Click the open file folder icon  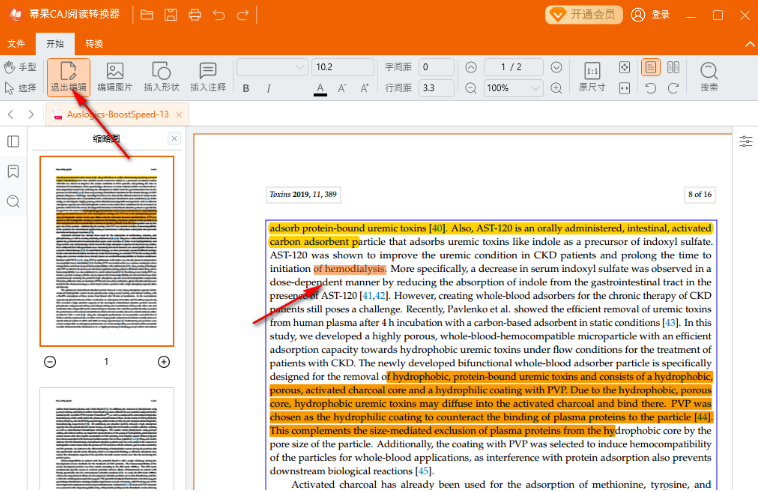[x=147, y=15]
